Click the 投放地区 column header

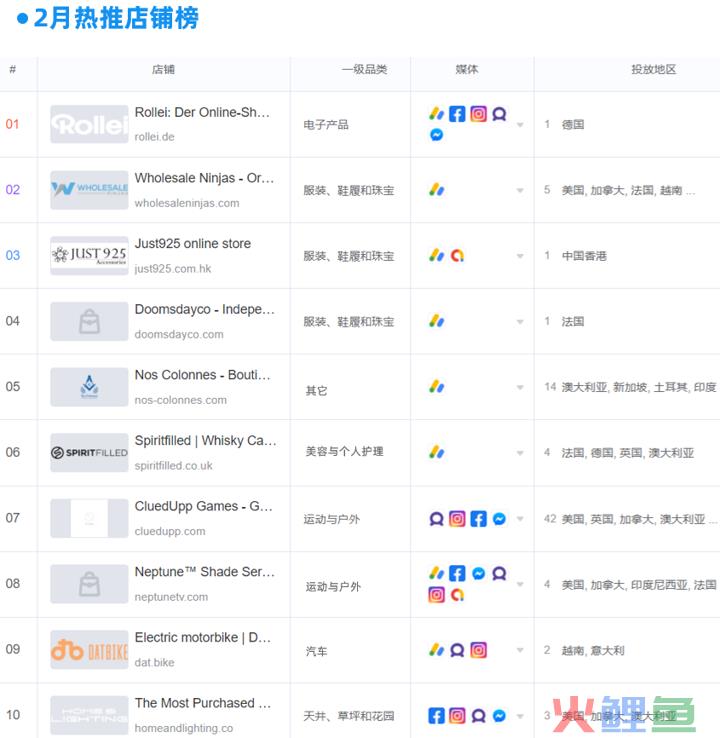click(654, 70)
